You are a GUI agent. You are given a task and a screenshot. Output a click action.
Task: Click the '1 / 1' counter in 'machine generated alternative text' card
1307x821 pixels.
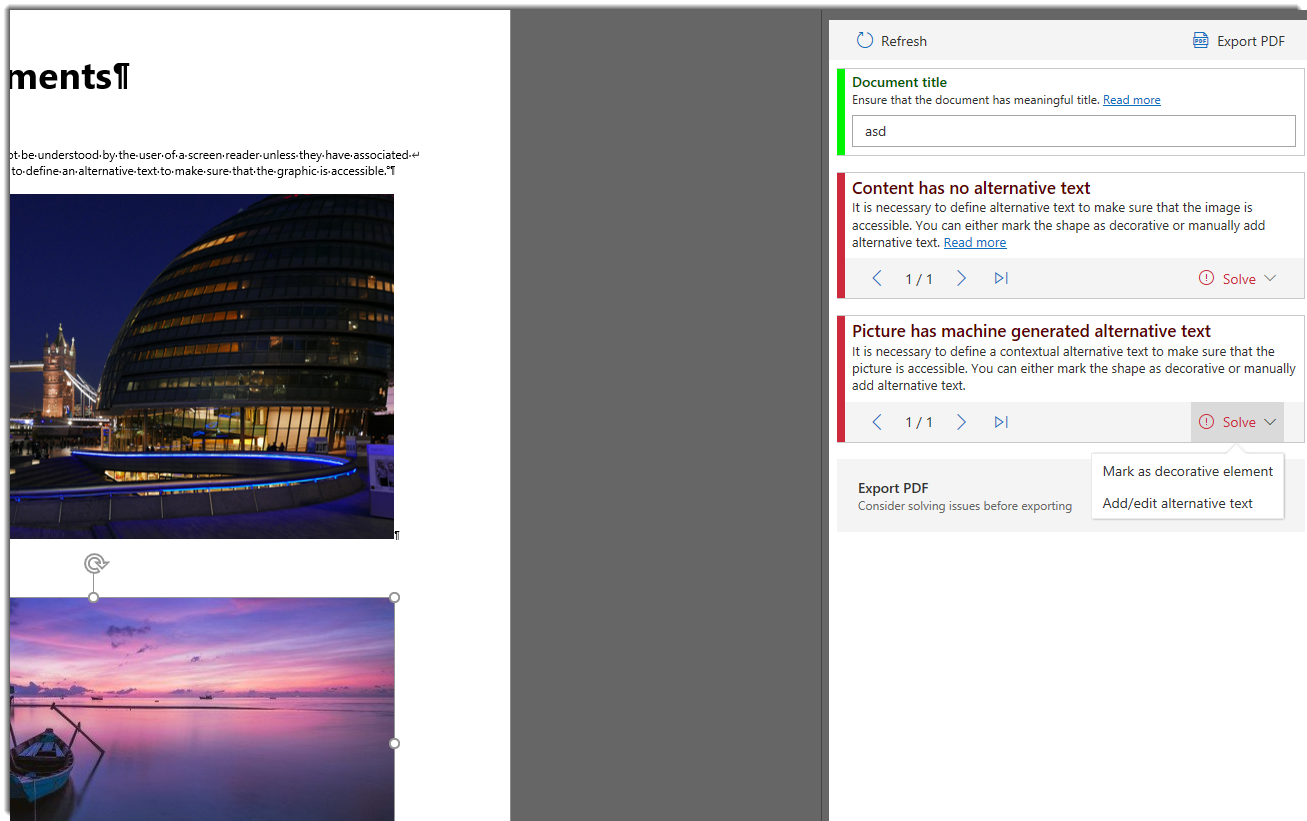click(x=919, y=423)
